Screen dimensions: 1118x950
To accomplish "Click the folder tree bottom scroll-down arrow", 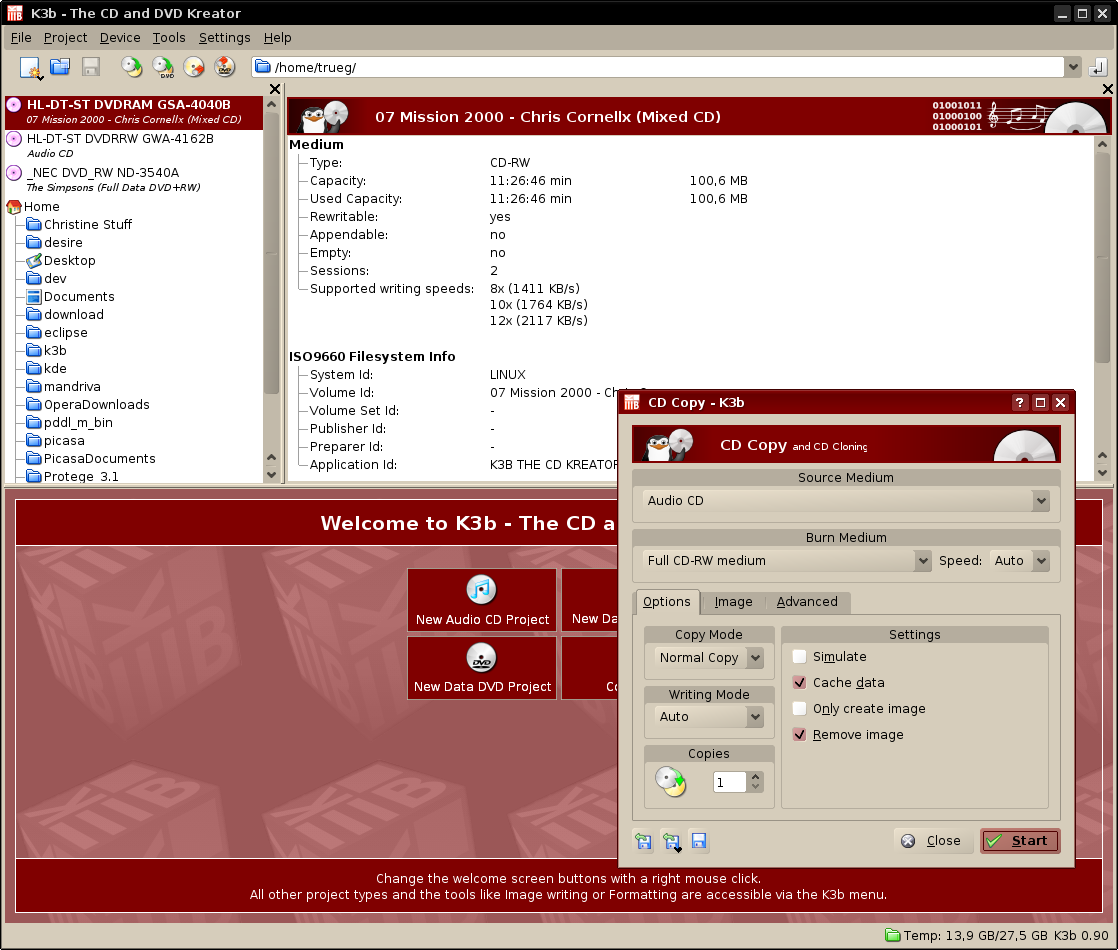I will tap(271, 474).
